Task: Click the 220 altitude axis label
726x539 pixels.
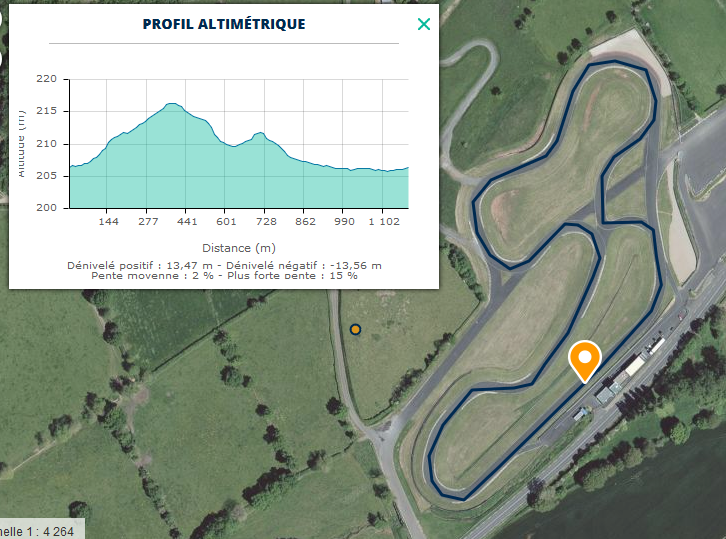Action: pyautogui.click(x=47, y=79)
